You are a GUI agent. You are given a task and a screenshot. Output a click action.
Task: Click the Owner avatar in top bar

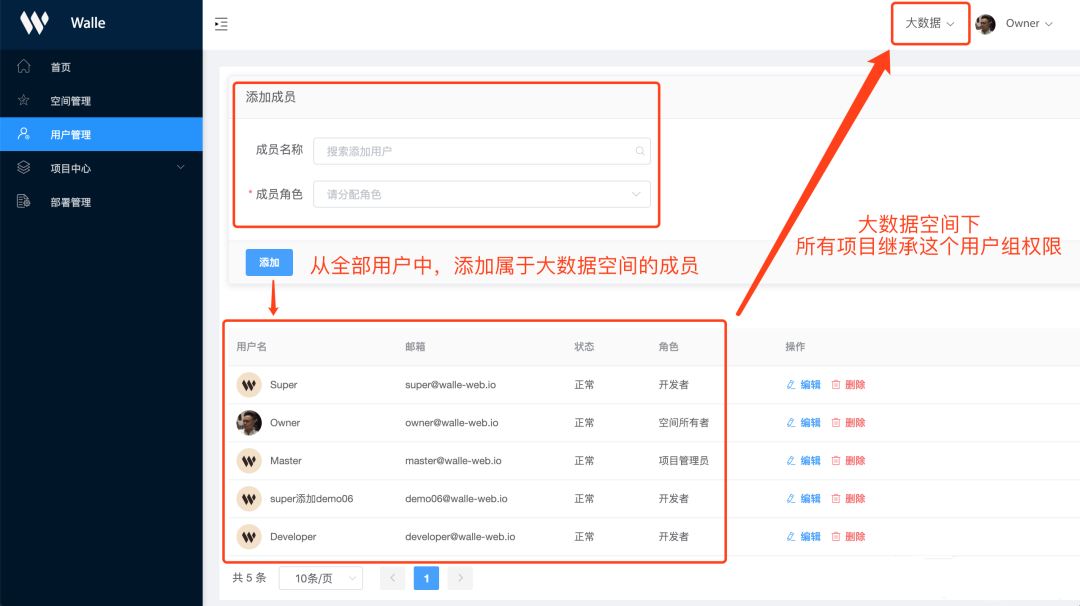point(986,24)
